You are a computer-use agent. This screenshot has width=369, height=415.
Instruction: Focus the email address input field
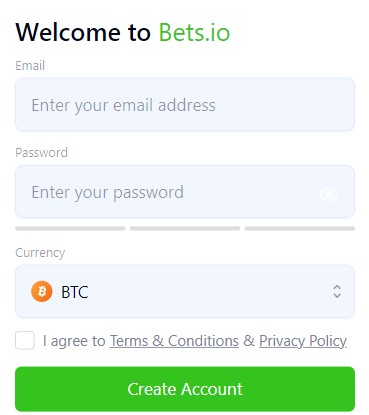click(185, 104)
